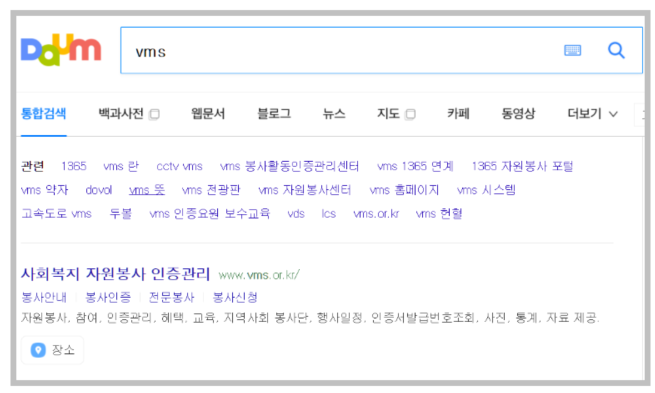Viewport: 655px width, 393px height.
Task: Click the box icon next to 지도
Action: coord(410,114)
